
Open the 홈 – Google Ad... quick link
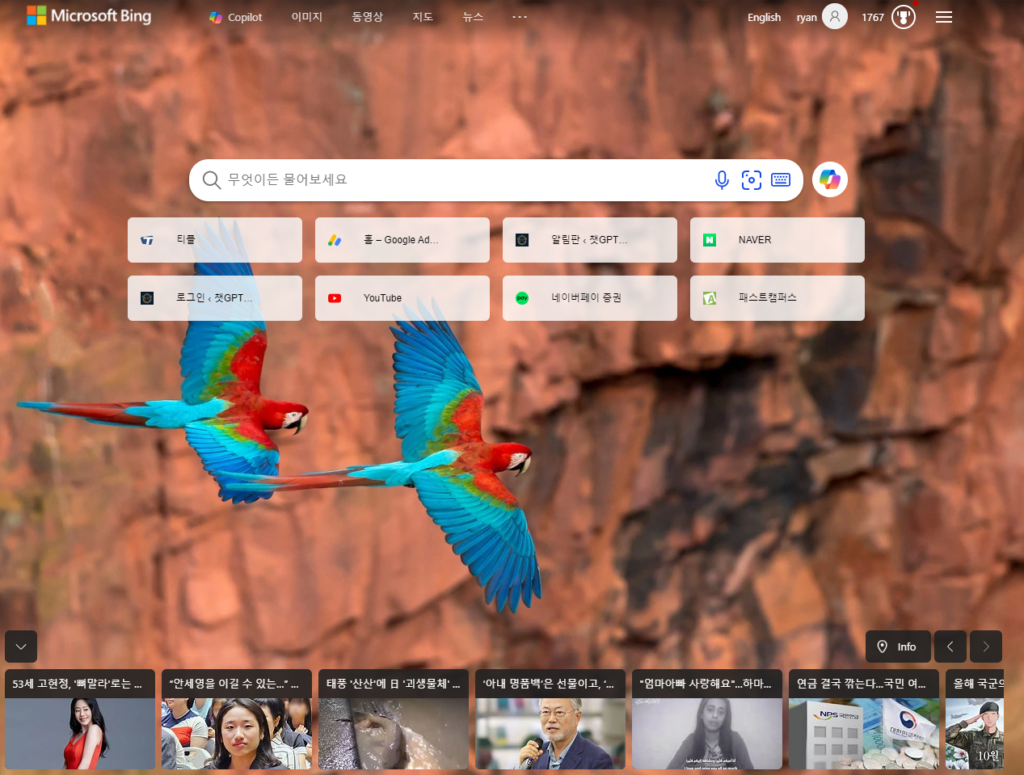click(402, 240)
